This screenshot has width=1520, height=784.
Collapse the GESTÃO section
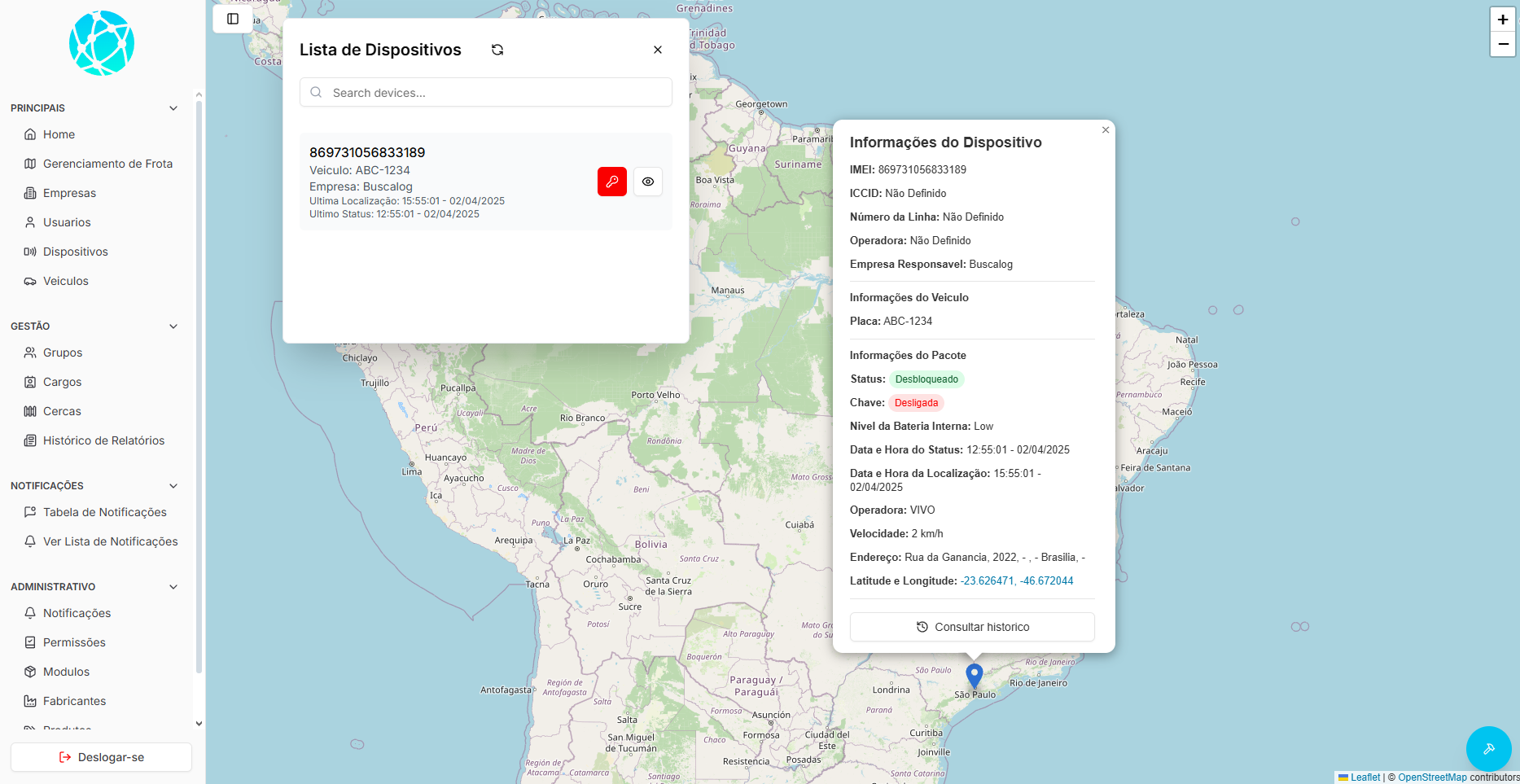(173, 326)
